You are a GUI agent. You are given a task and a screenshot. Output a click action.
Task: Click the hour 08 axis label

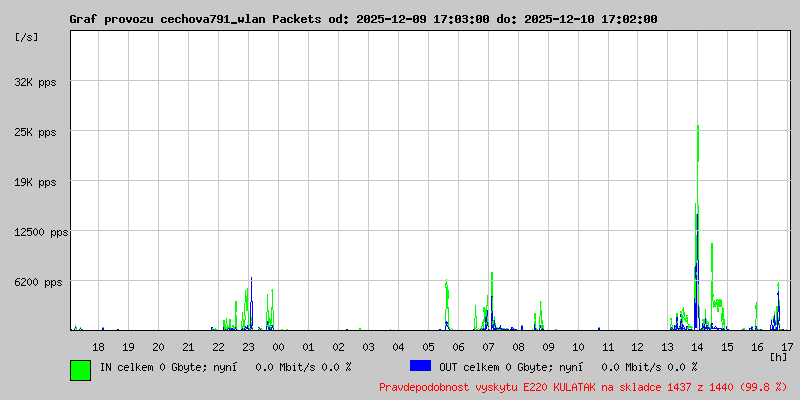[518, 347]
